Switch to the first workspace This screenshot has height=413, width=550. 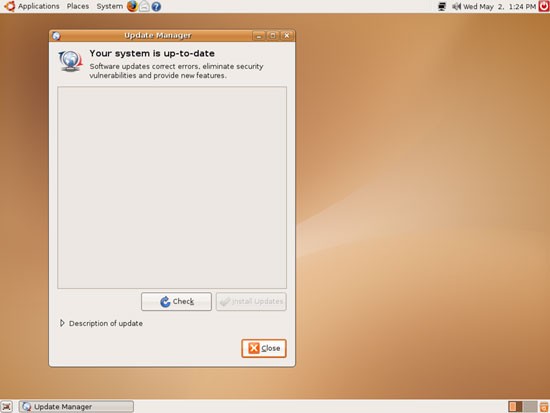click(x=515, y=407)
